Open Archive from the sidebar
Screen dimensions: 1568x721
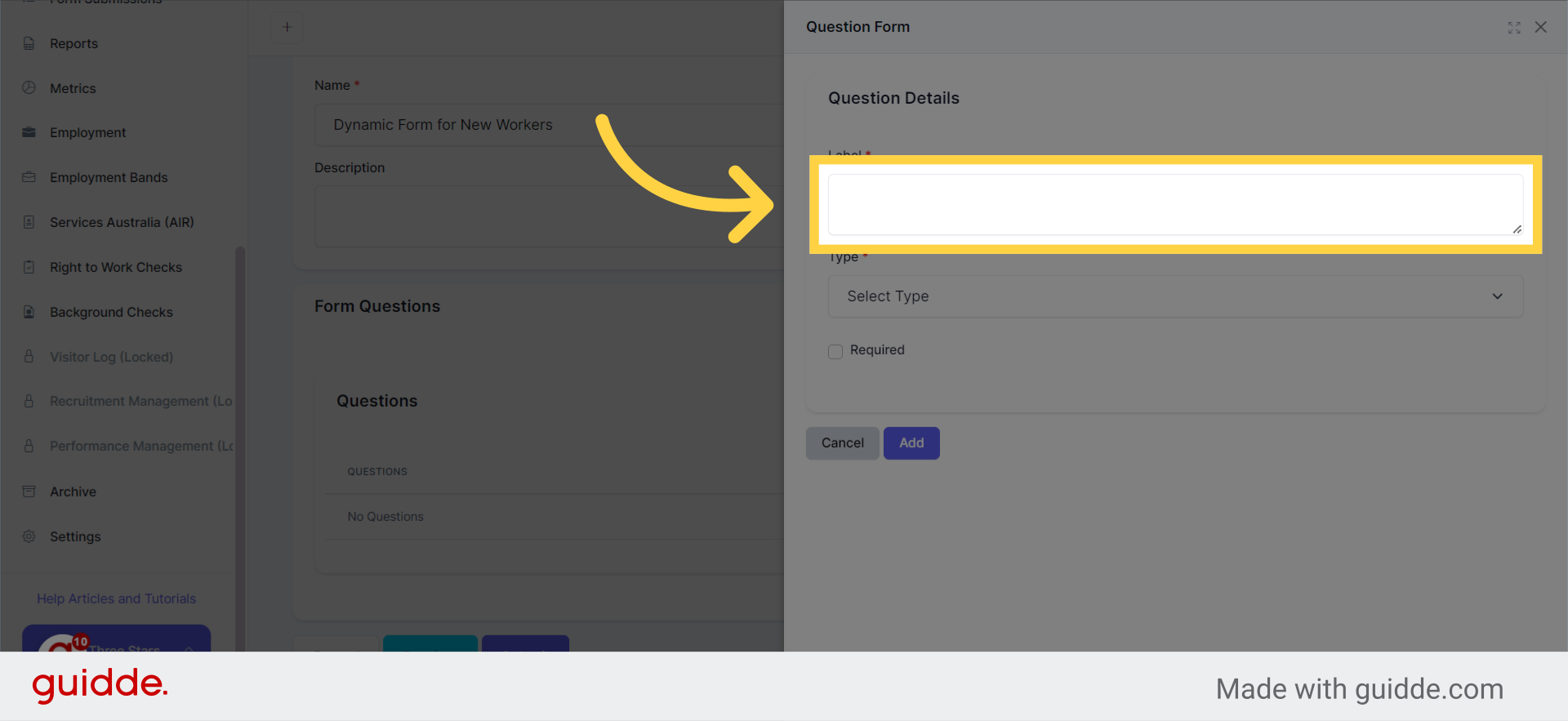coord(73,492)
